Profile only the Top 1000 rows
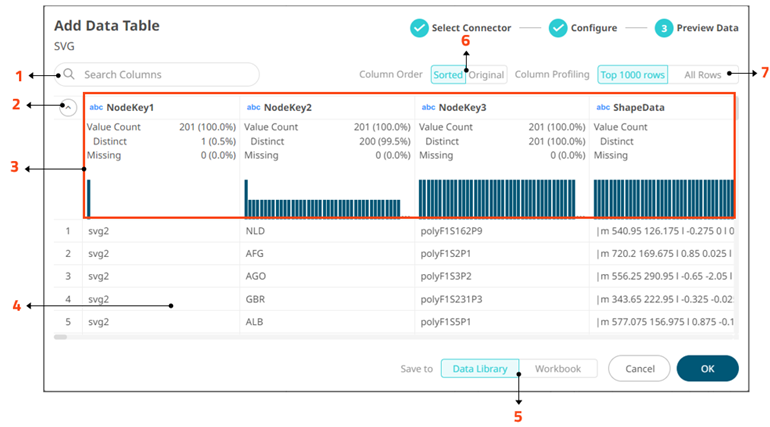The image size is (770, 427). pyautogui.click(x=632, y=75)
